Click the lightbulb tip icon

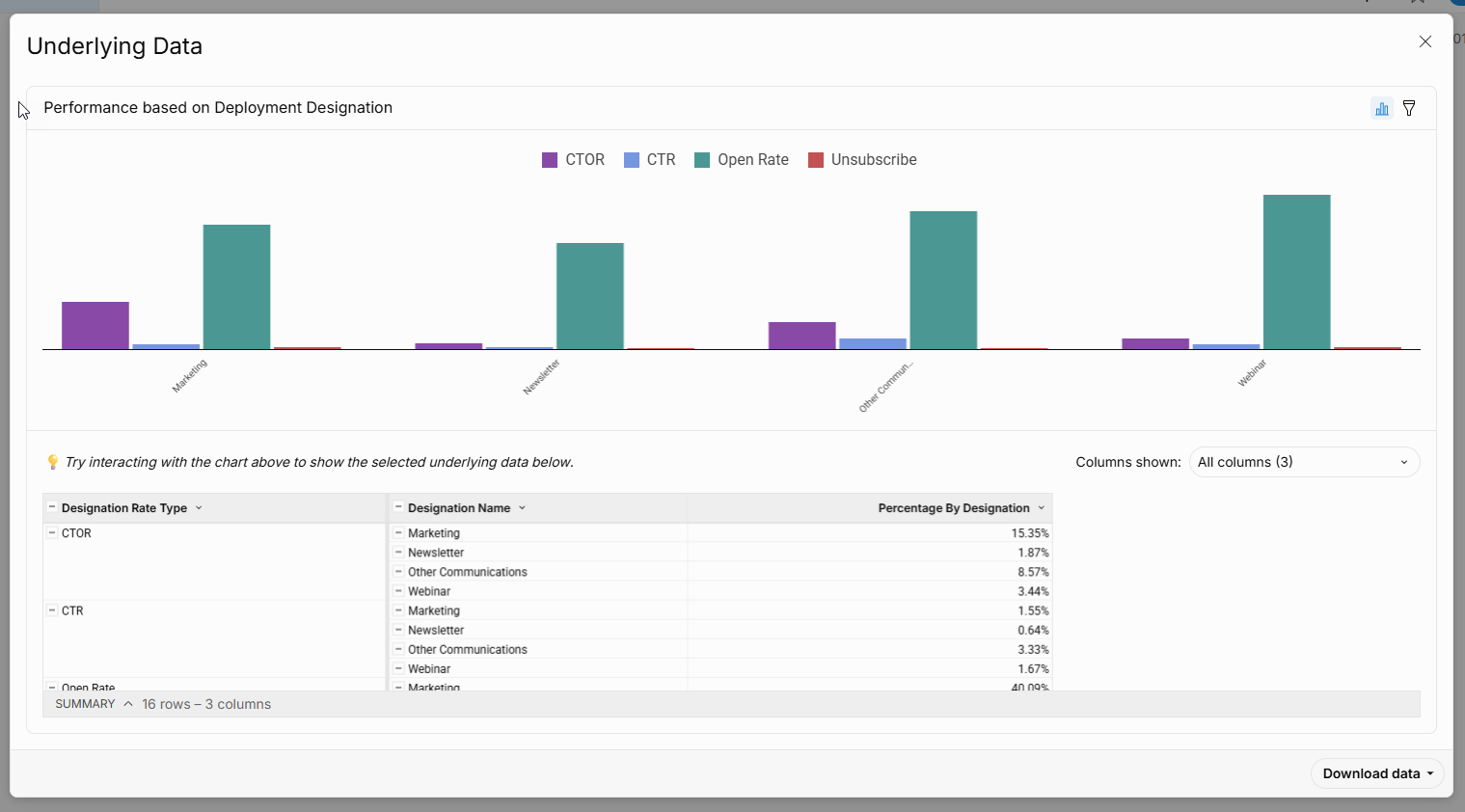point(53,462)
